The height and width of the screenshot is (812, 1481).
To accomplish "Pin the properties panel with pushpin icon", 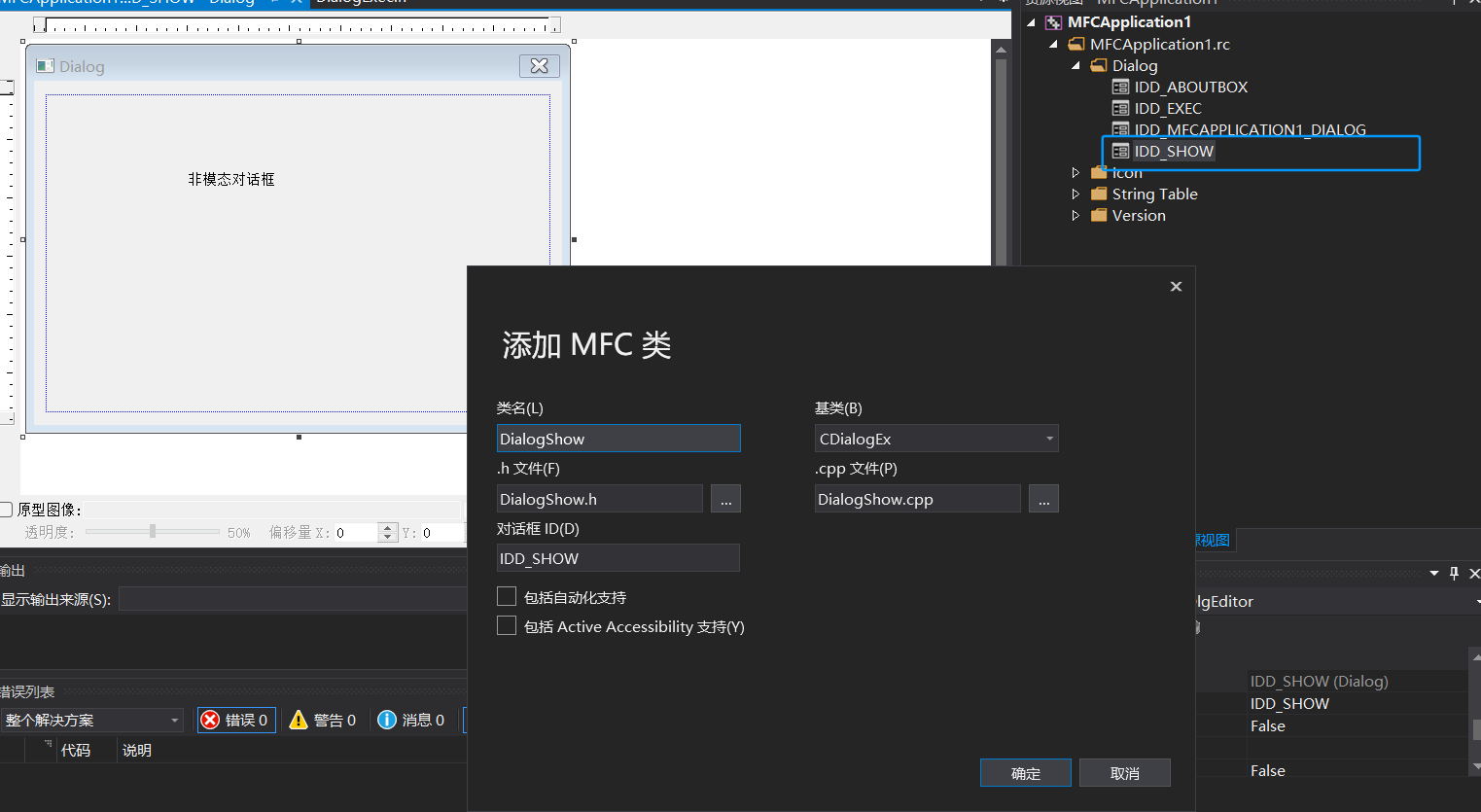I will point(1455,573).
